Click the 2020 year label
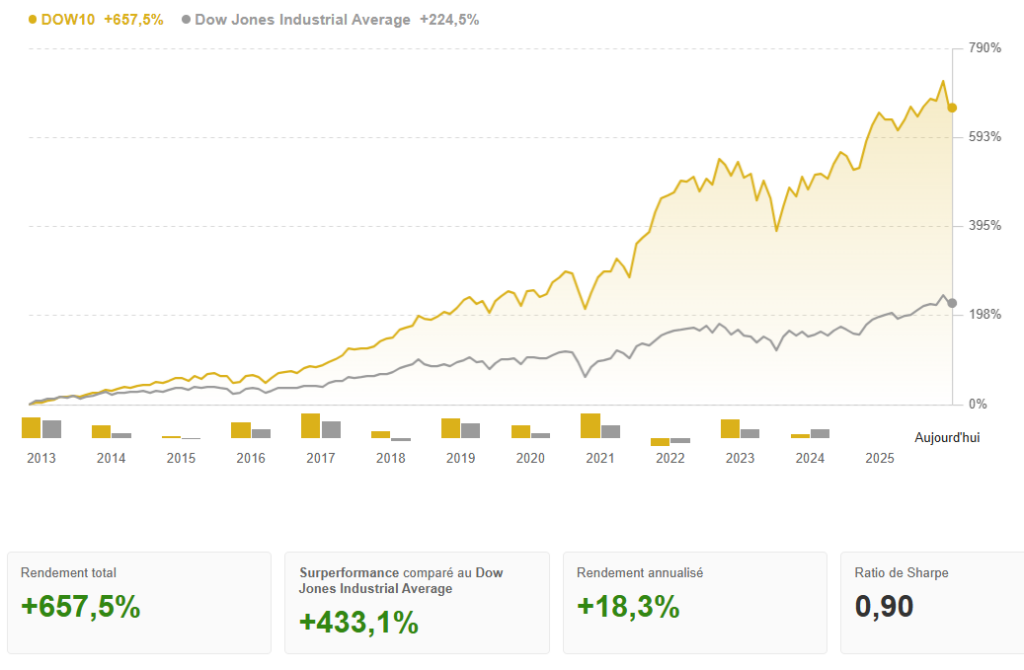 point(530,459)
